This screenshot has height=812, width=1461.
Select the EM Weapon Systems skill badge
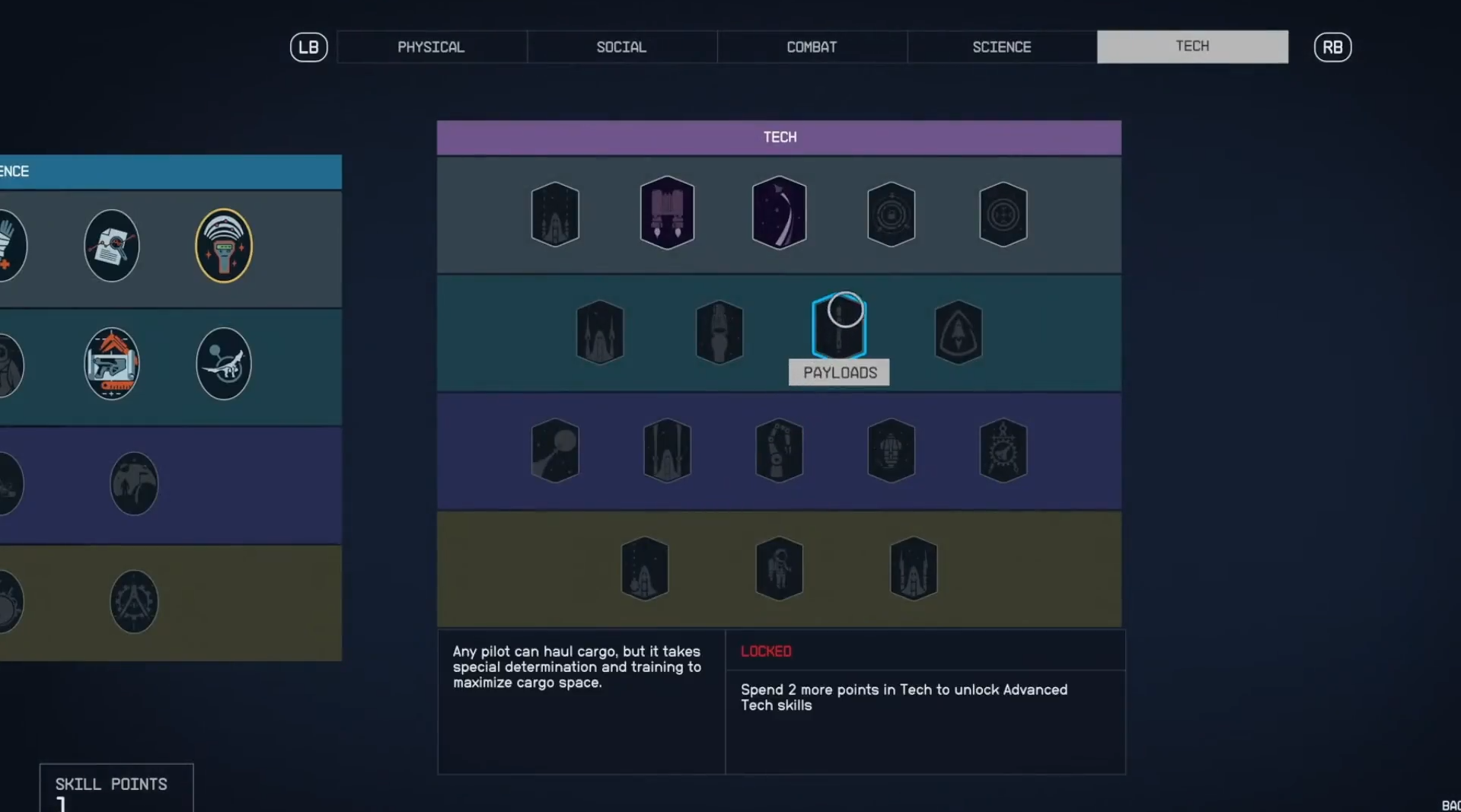tap(914, 568)
